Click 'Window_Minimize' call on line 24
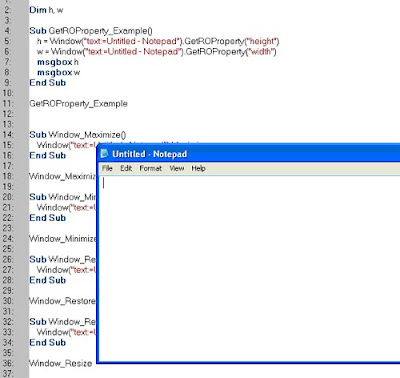The width and height of the screenshot is (400, 378). 63,239
